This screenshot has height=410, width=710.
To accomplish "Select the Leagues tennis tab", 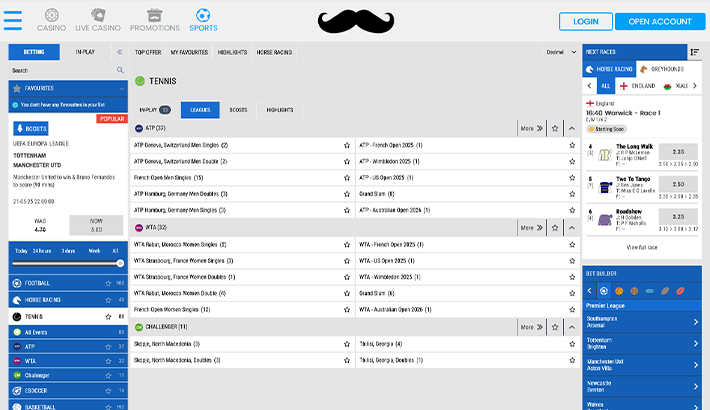I will click(200, 110).
